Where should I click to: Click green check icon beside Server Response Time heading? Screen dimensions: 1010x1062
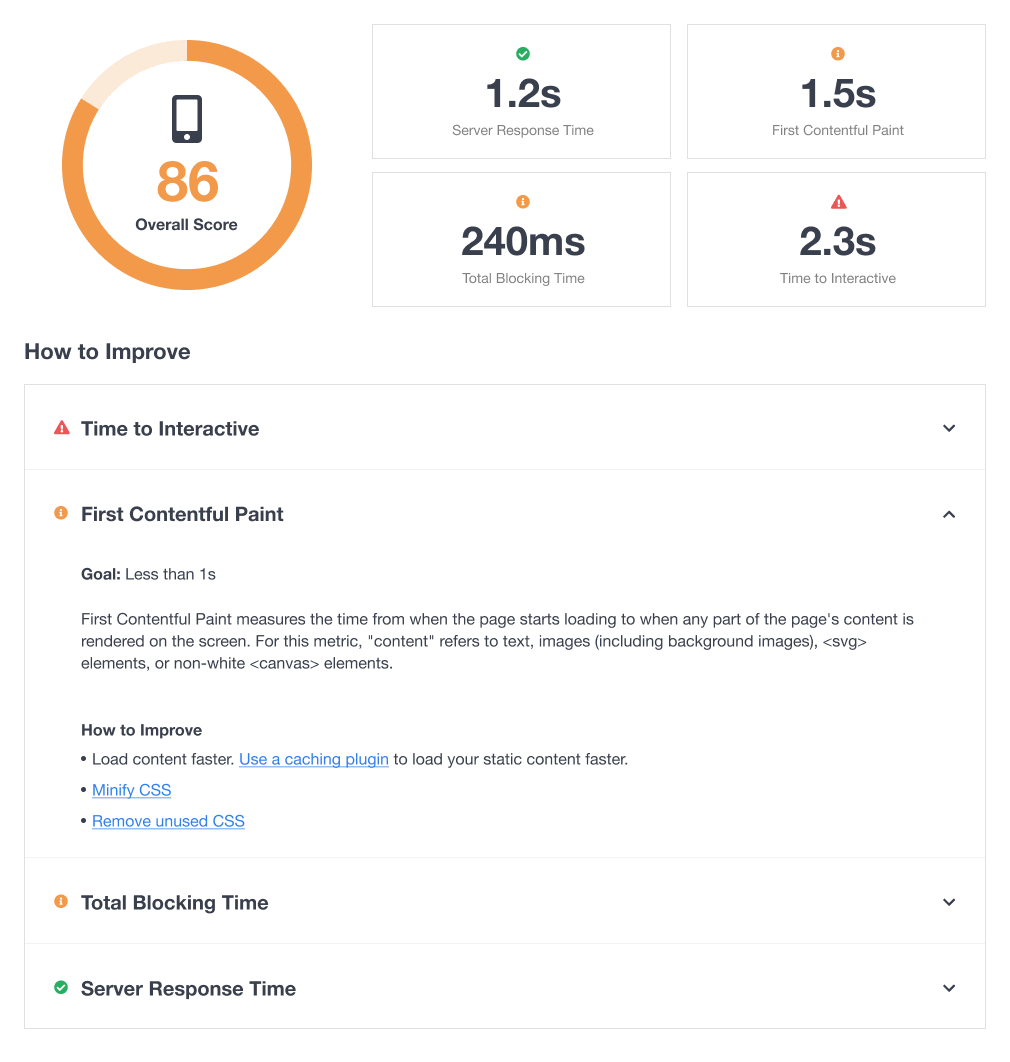pyautogui.click(x=61, y=988)
